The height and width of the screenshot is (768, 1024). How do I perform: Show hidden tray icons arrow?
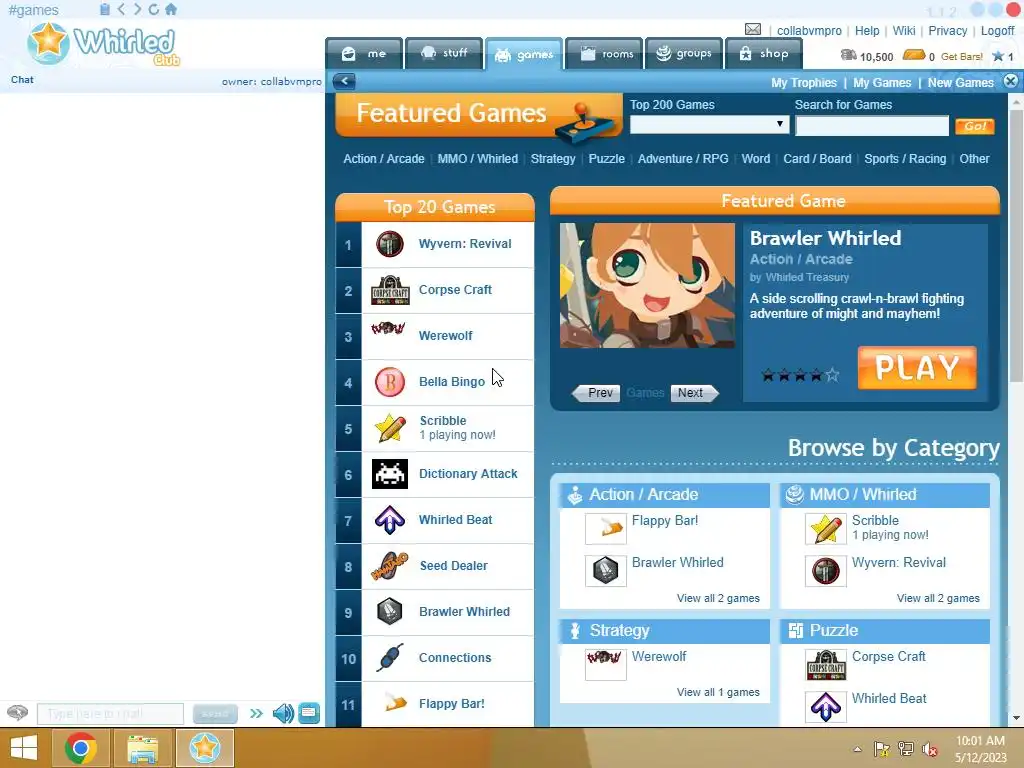click(x=857, y=749)
